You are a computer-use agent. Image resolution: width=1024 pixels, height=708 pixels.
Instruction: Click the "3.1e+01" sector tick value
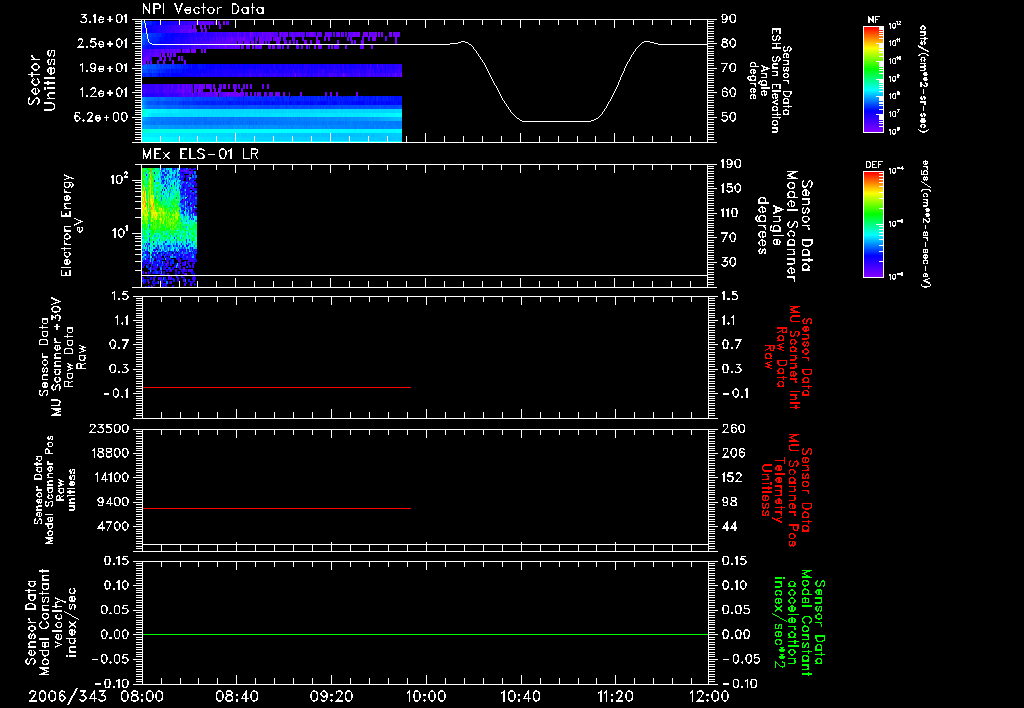point(104,19)
